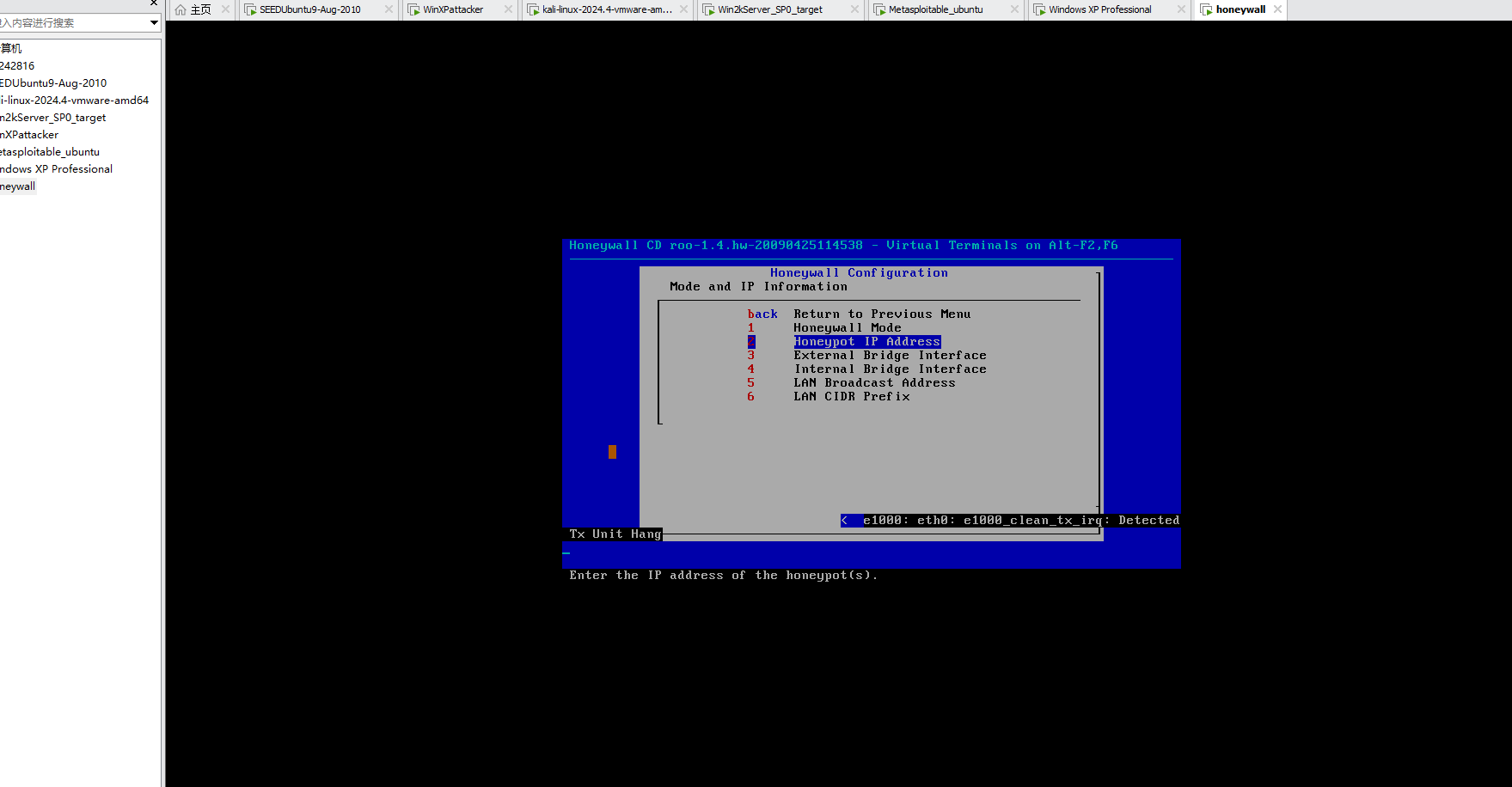This screenshot has width=1512, height=787.
Task: Choose option 1 Honeywall Mode
Action: point(824,328)
